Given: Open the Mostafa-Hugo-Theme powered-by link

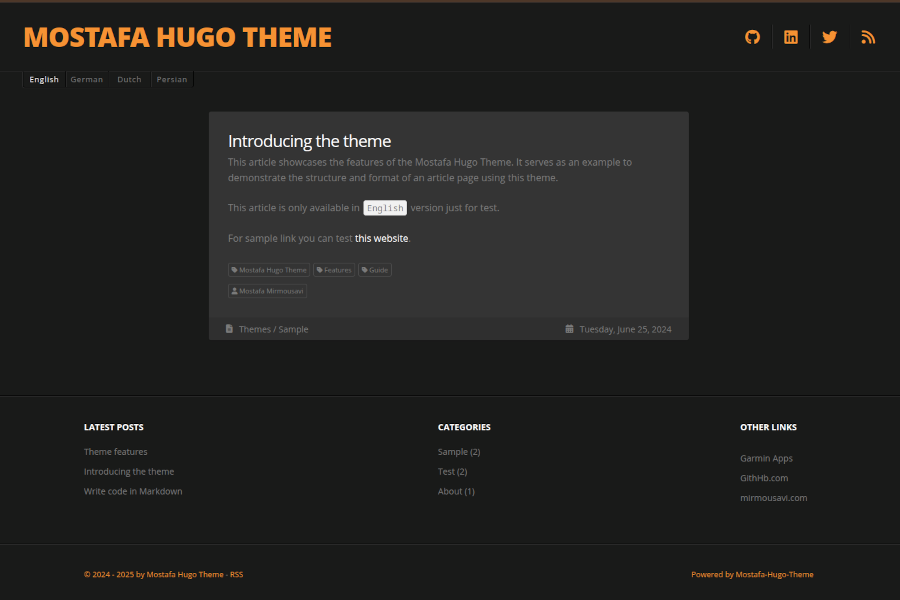Looking at the screenshot, I should click(775, 574).
